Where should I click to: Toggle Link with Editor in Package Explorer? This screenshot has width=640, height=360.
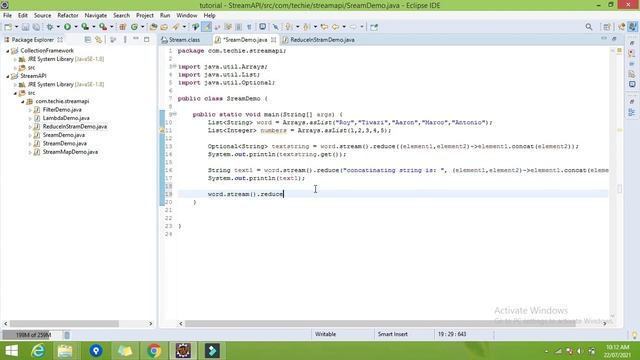98,40
